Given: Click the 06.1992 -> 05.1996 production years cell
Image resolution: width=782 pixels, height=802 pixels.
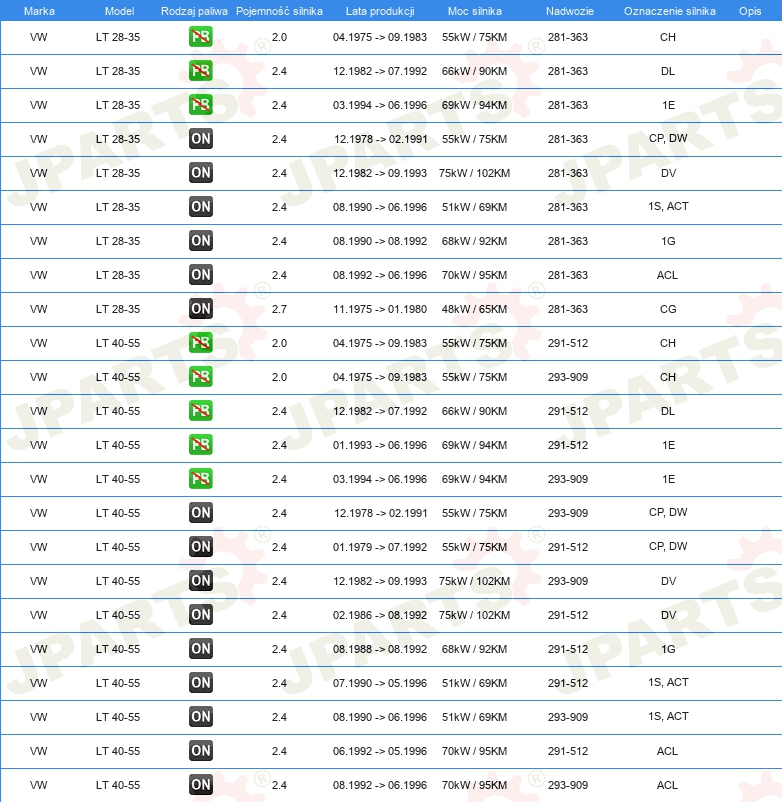Looking at the screenshot, I should (380, 751).
